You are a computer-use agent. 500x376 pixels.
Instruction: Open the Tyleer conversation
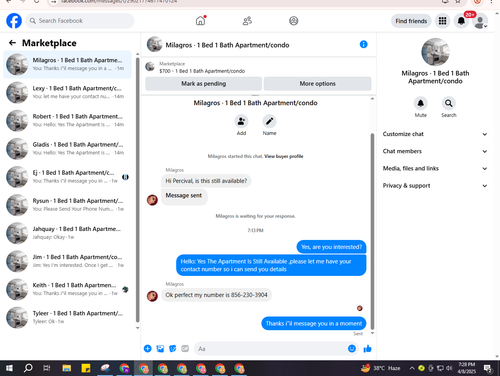pyautogui.click(x=67, y=317)
